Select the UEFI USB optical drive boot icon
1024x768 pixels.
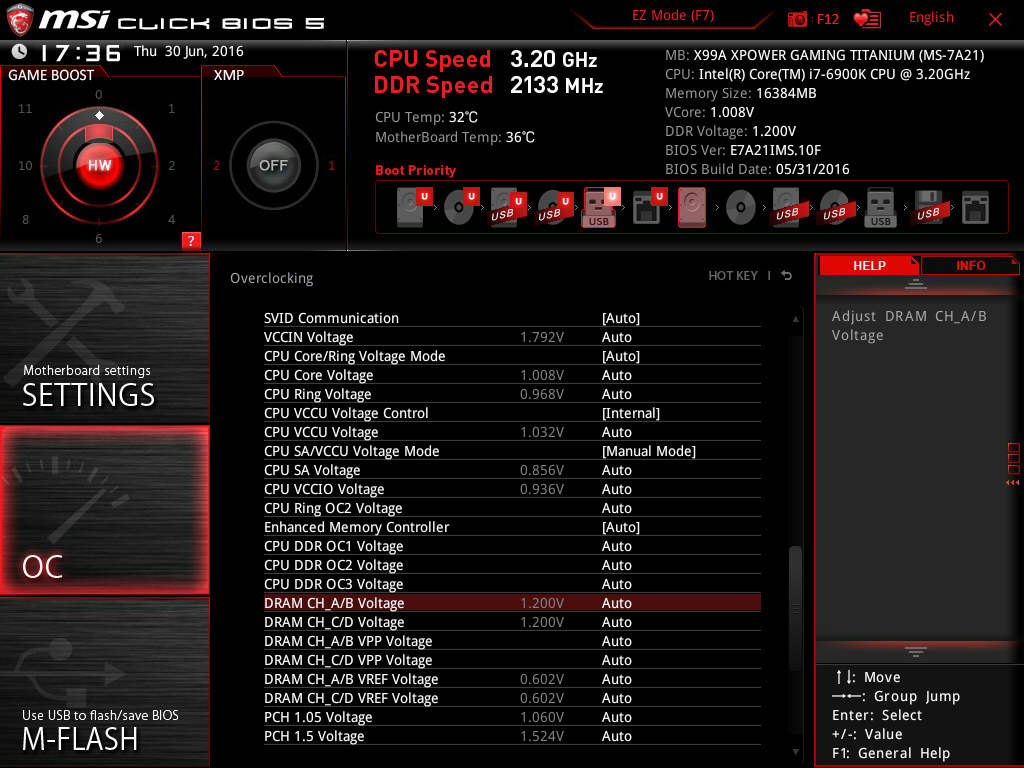pyautogui.click(x=554, y=207)
